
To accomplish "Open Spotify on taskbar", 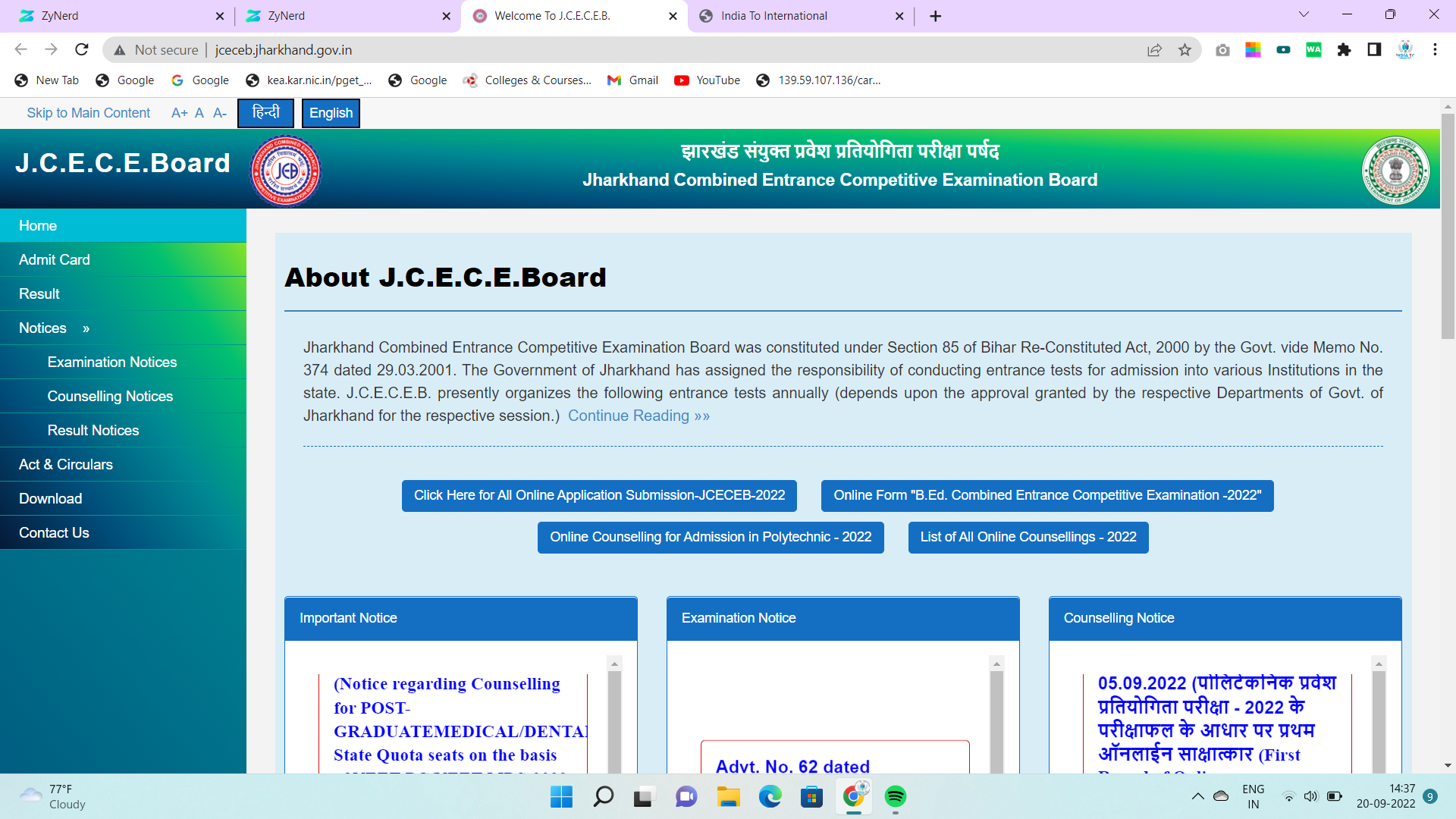I will 896,796.
